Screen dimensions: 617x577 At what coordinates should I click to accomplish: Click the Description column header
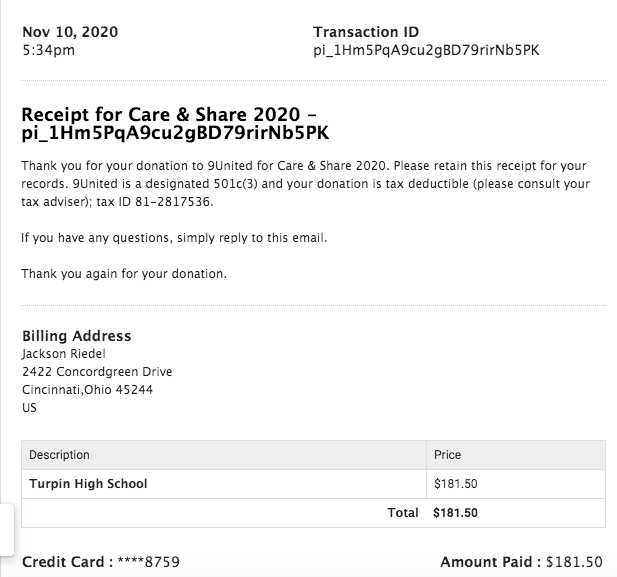pos(59,455)
